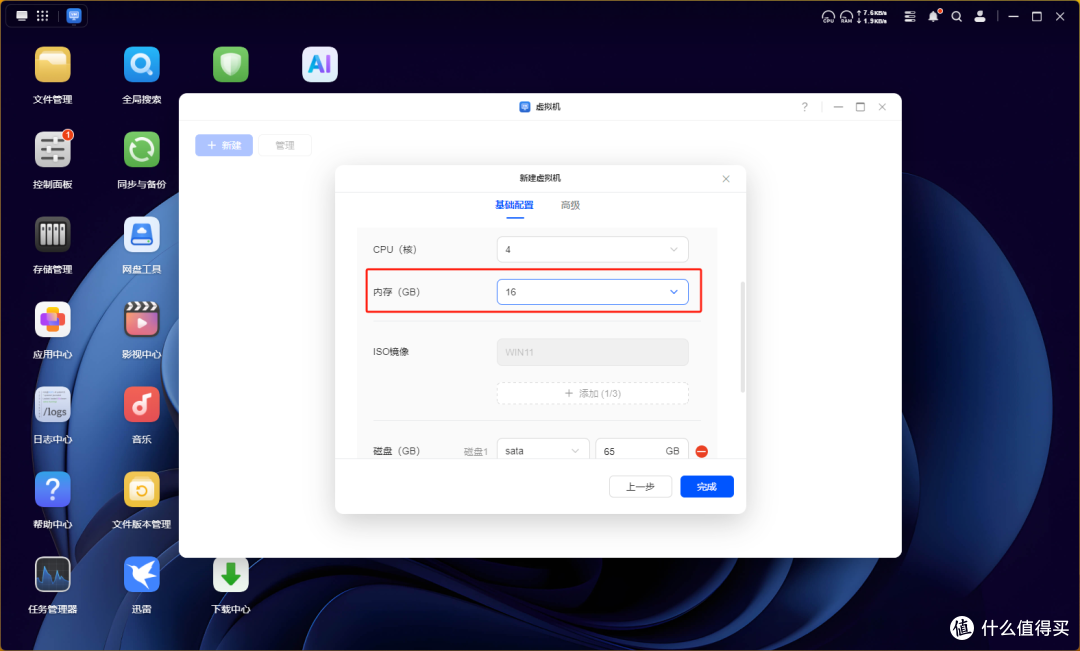Screen dimensions: 1080x651
Task: Switch to the 基础配置 tab
Action: [x=515, y=205]
